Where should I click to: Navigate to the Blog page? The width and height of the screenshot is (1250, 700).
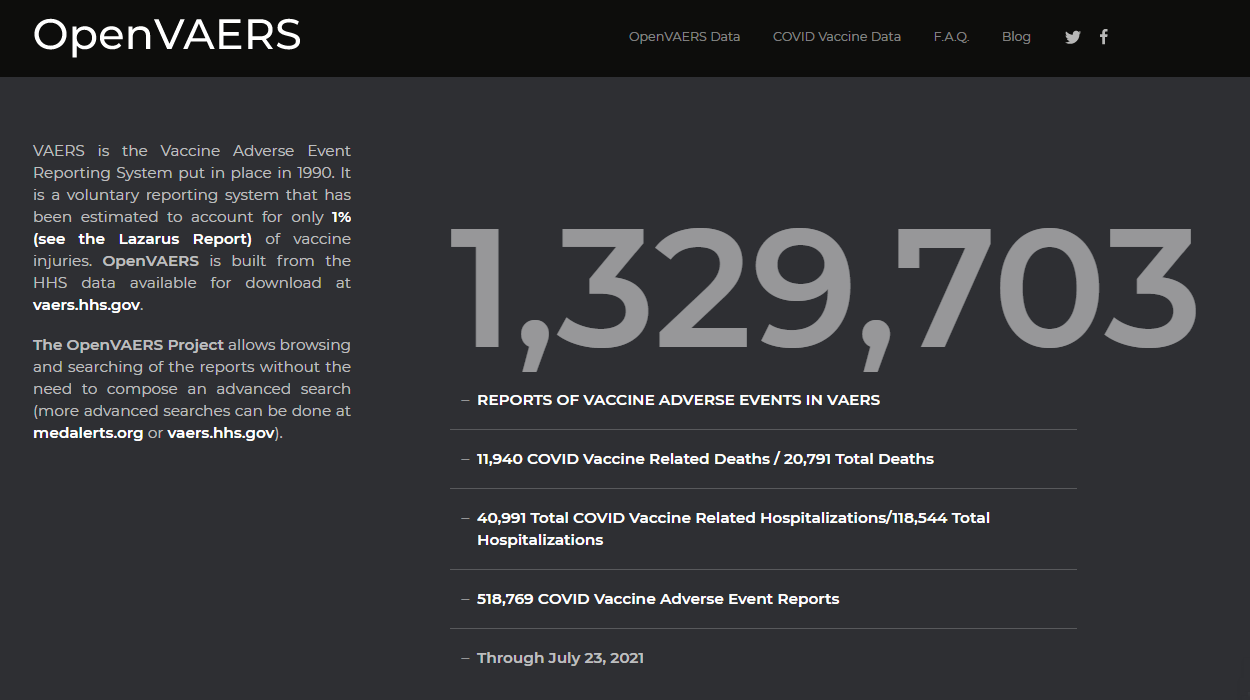click(x=1015, y=37)
